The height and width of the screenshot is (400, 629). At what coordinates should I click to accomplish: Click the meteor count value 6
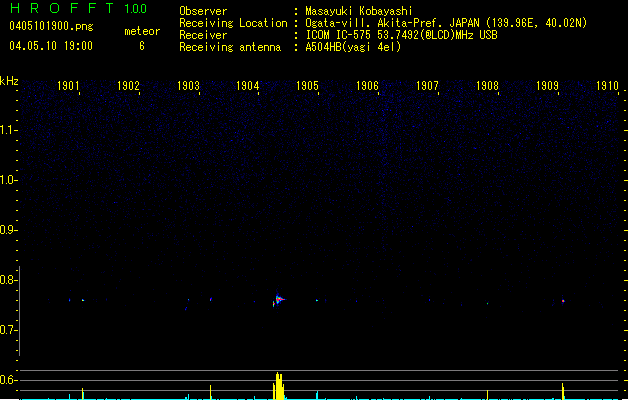[142, 46]
